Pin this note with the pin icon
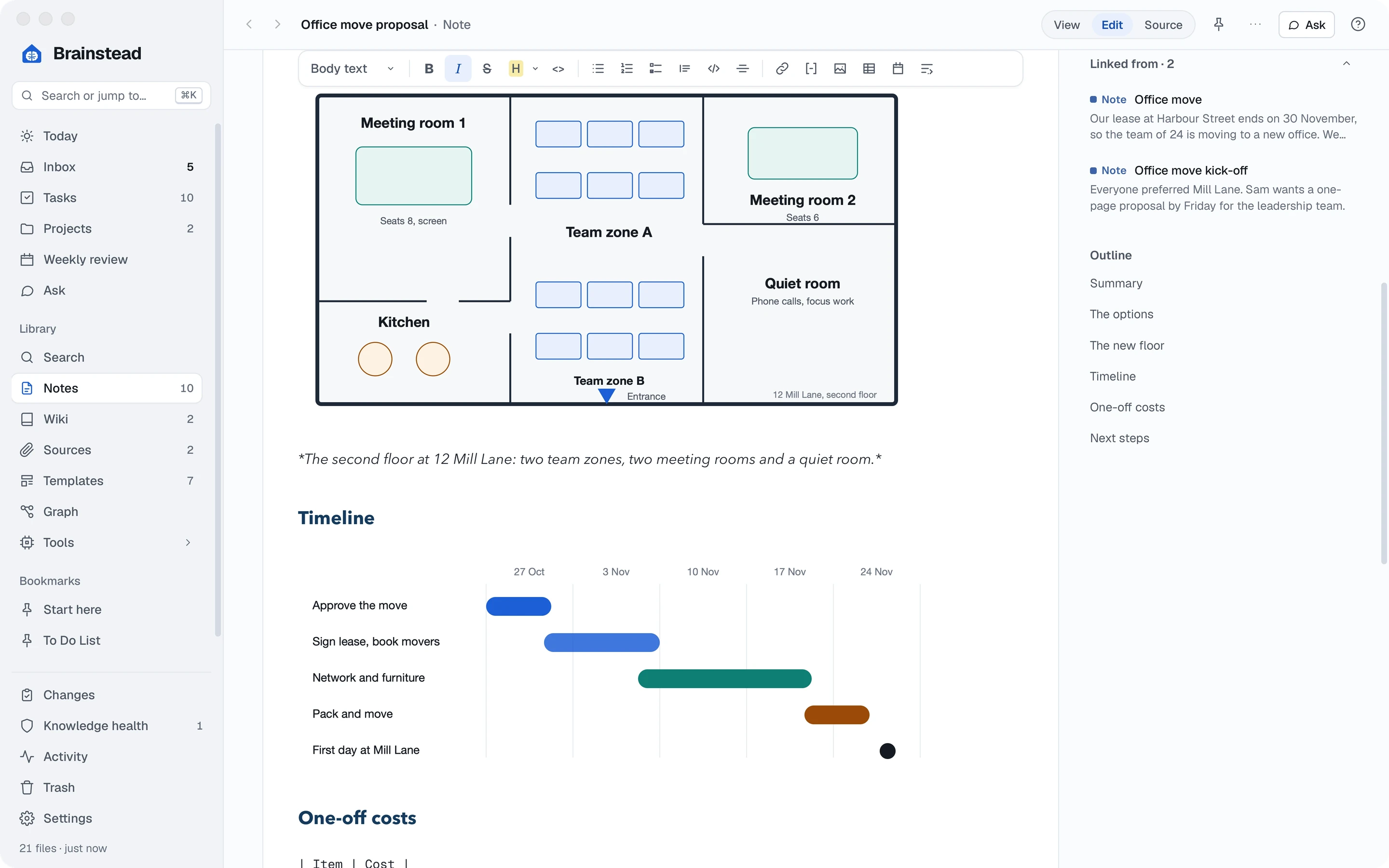This screenshot has height=868, width=1389. [1219, 25]
